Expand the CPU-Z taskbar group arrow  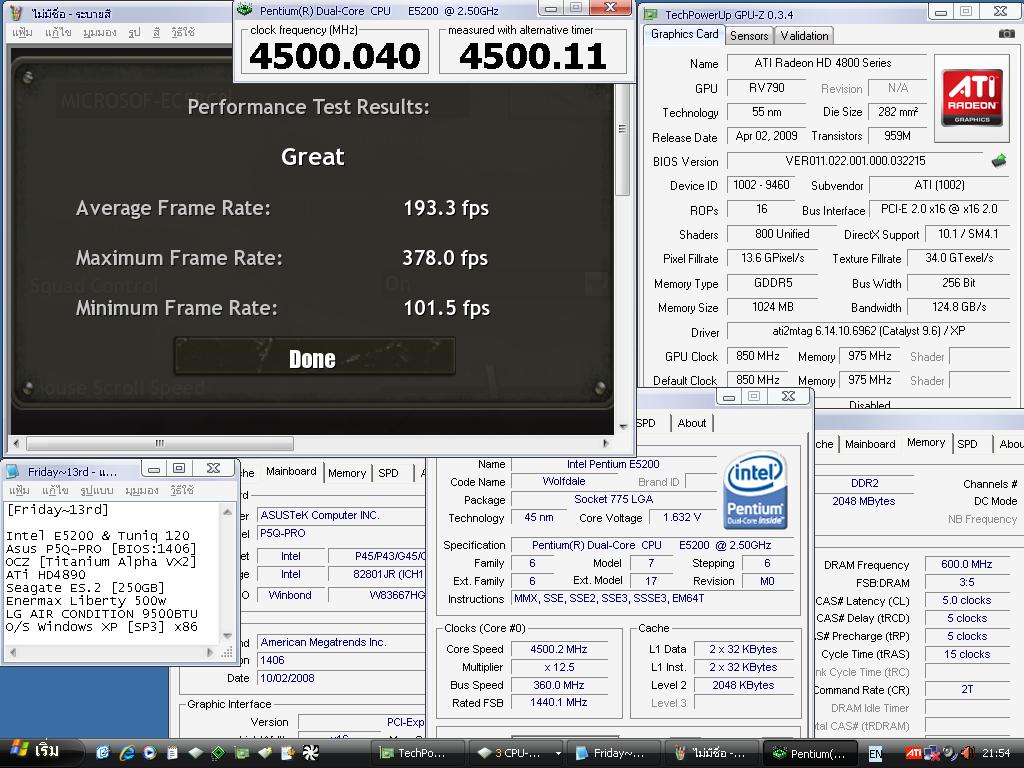pos(558,753)
